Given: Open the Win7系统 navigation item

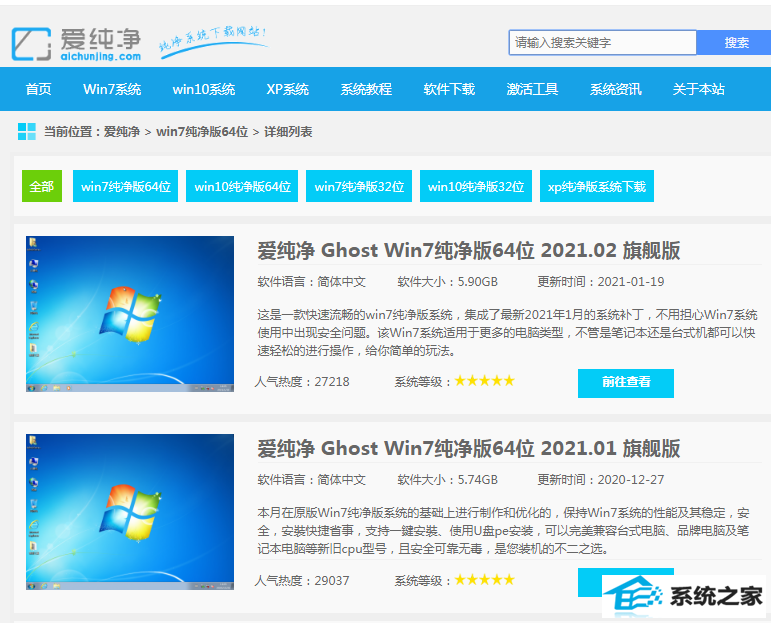Looking at the screenshot, I should 112,89.
